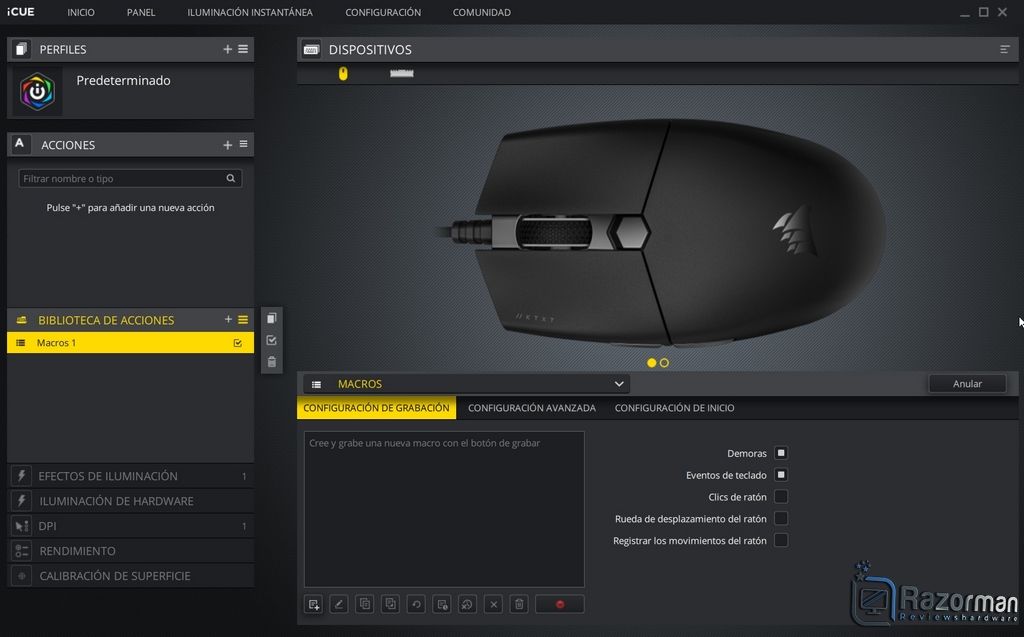Expand the Efectos de Iluminación section

131,476
